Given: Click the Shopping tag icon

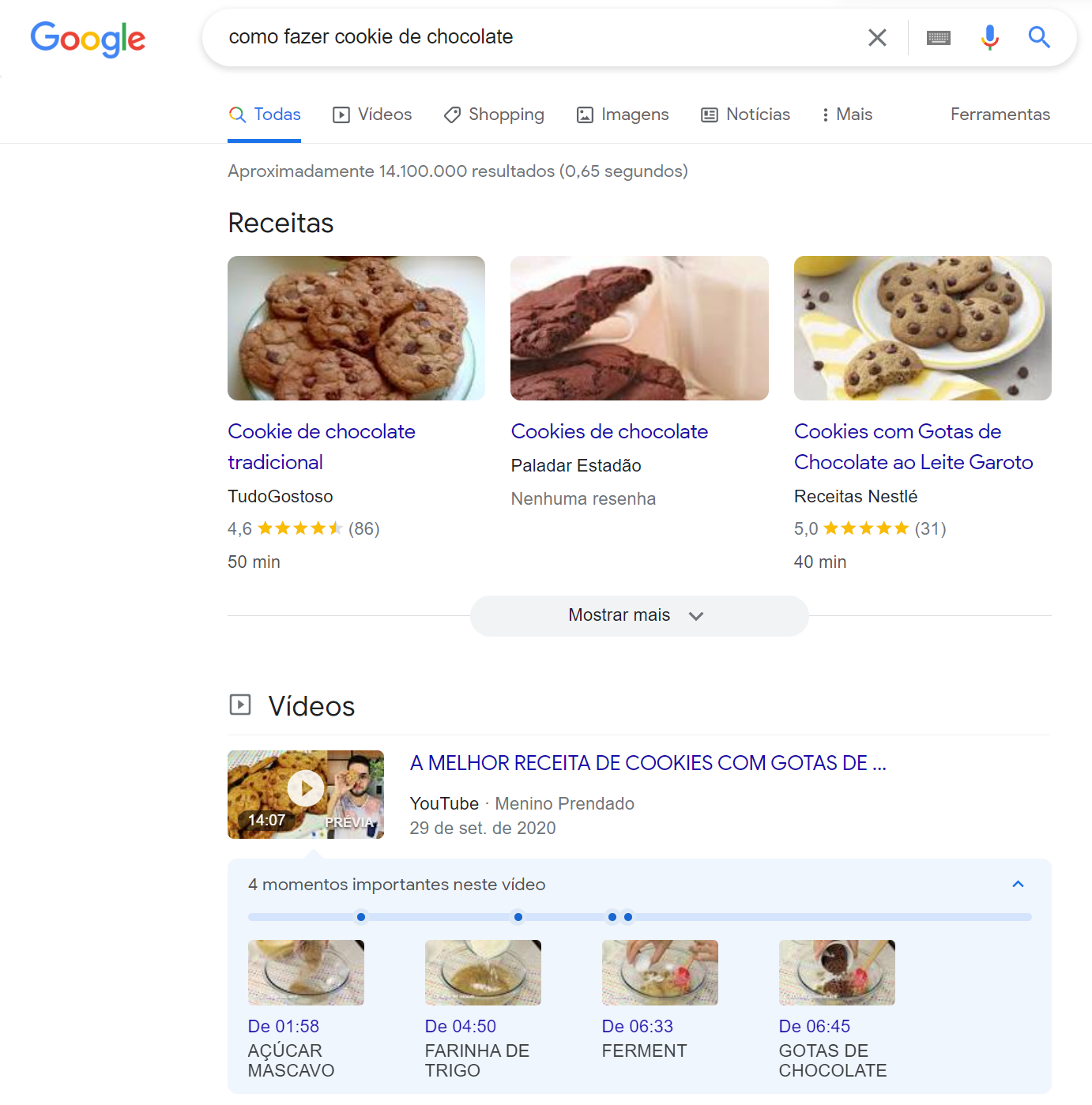Looking at the screenshot, I should point(451,115).
